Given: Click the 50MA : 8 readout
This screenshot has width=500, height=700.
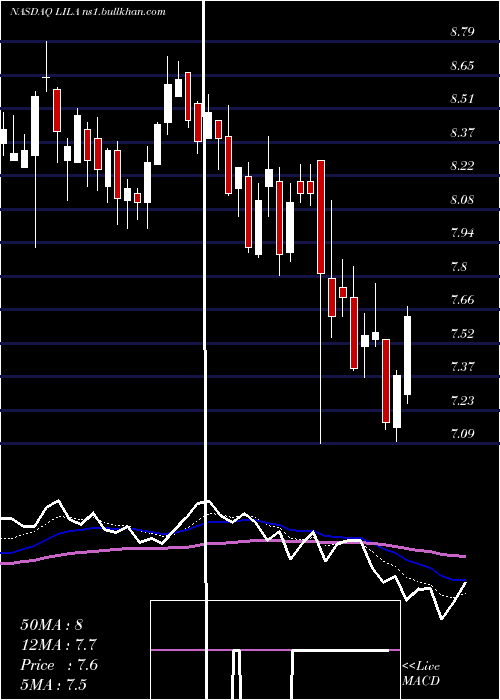Looking at the screenshot, I should (51, 625).
